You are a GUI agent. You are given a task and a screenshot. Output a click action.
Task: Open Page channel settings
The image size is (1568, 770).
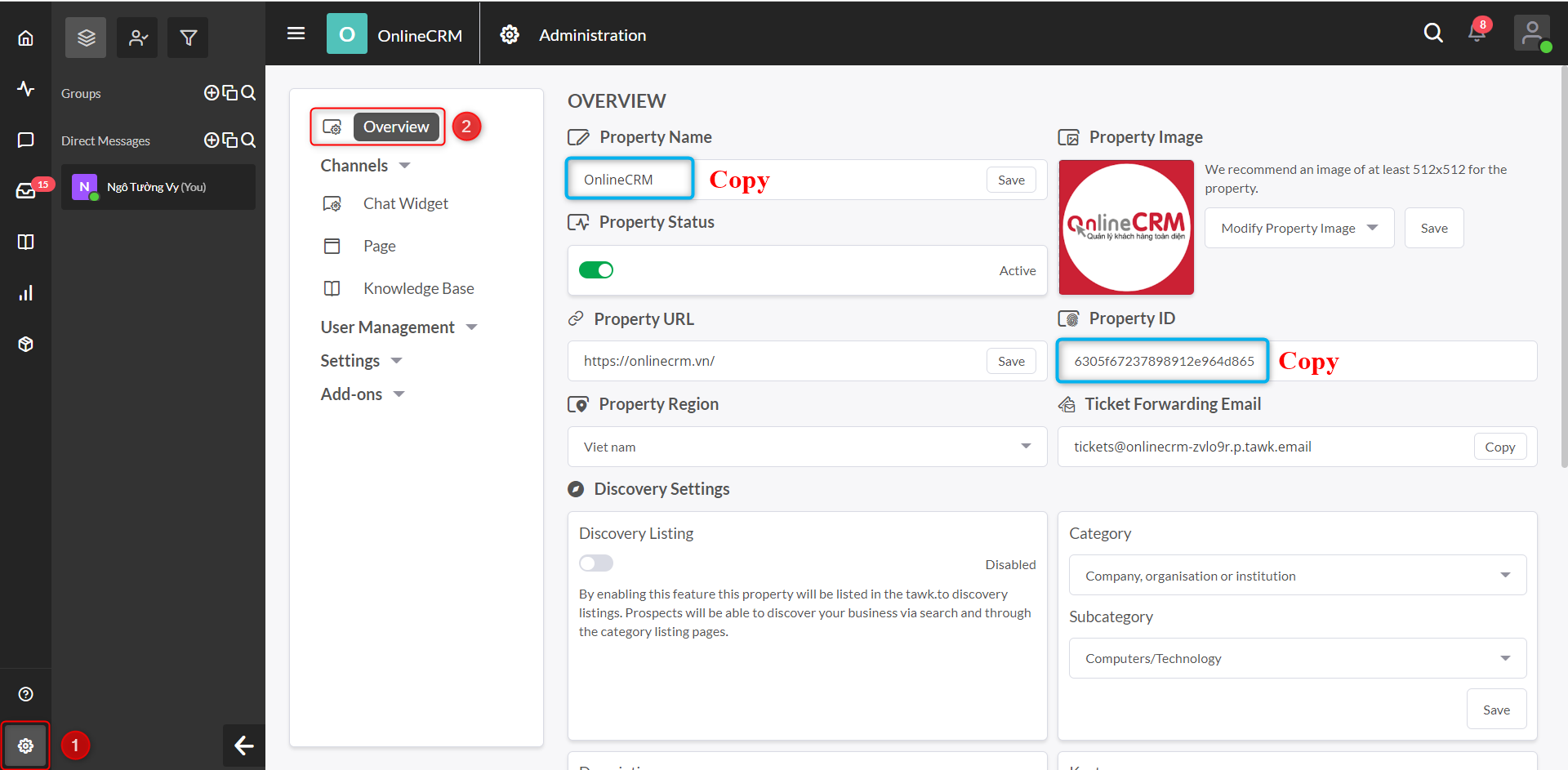(x=379, y=246)
